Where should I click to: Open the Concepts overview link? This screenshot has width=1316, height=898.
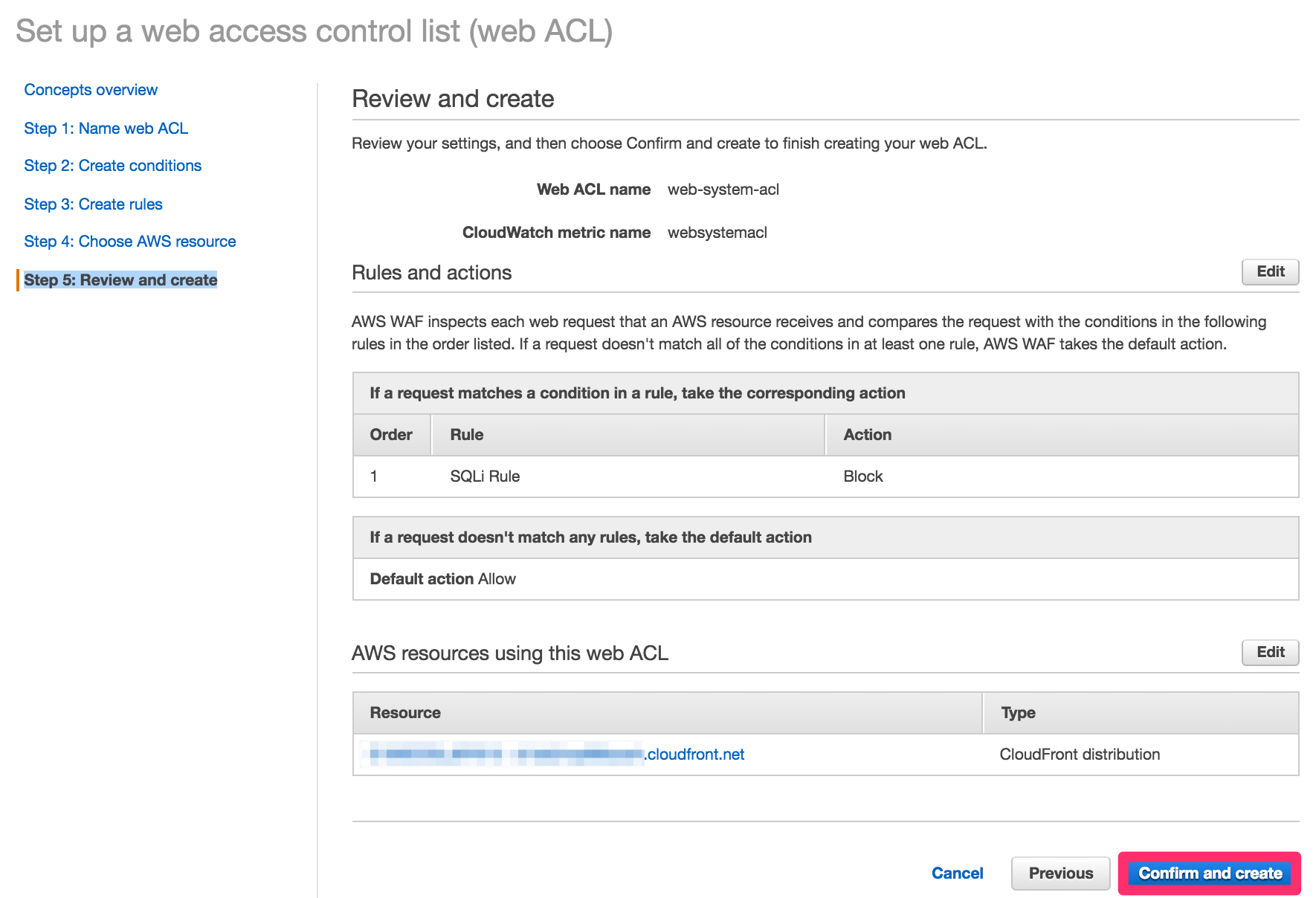pyautogui.click(x=90, y=89)
